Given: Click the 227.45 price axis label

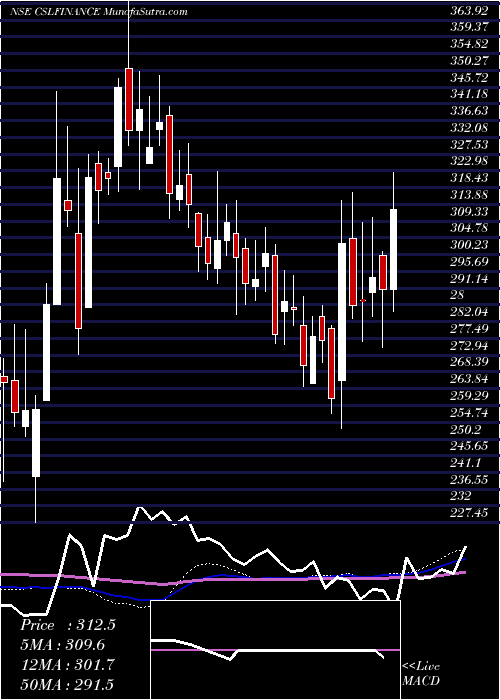Looking at the screenshot, I should pyautogui.click(x=468, y=513).
